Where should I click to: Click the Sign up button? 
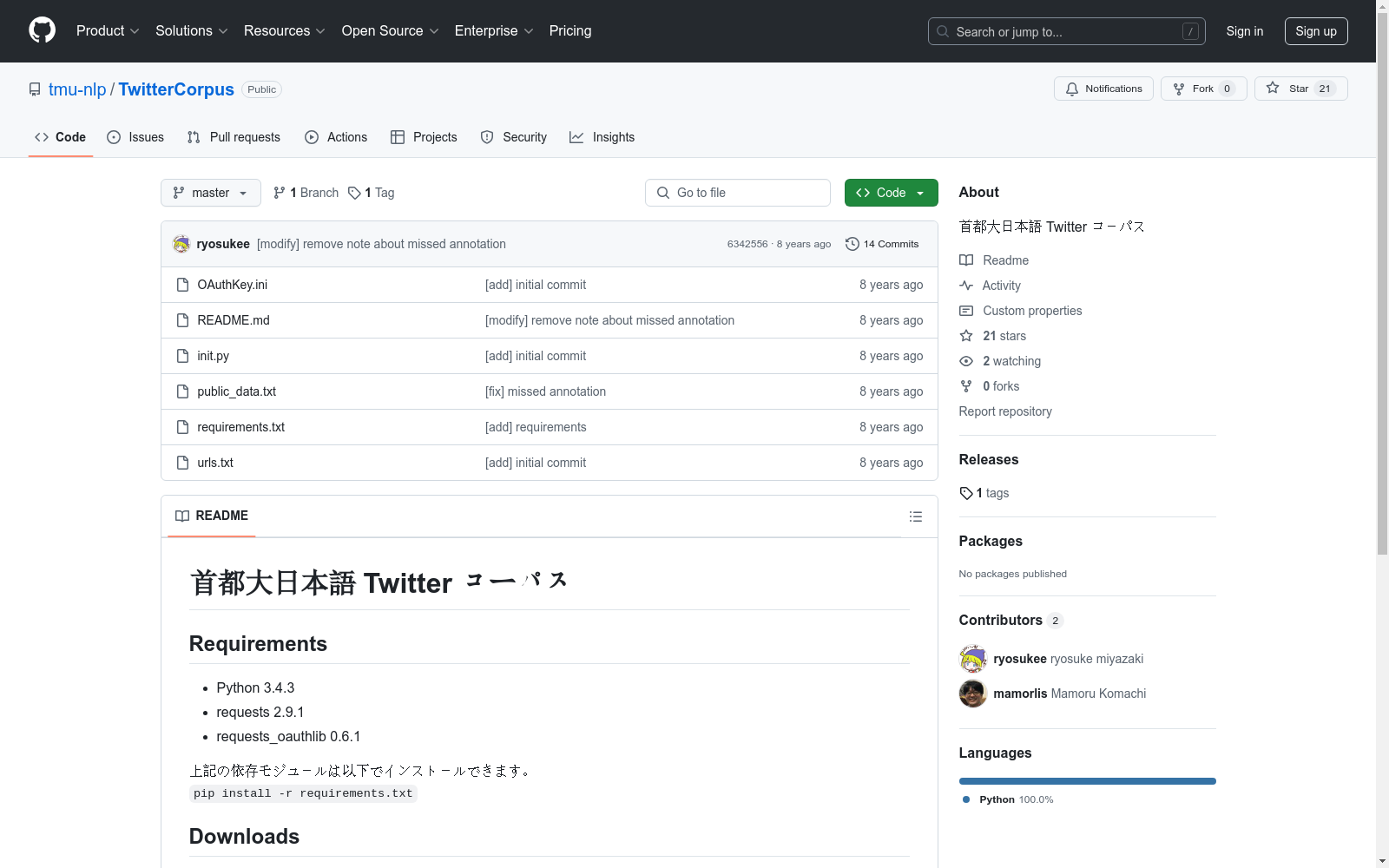coord(1316,31)
